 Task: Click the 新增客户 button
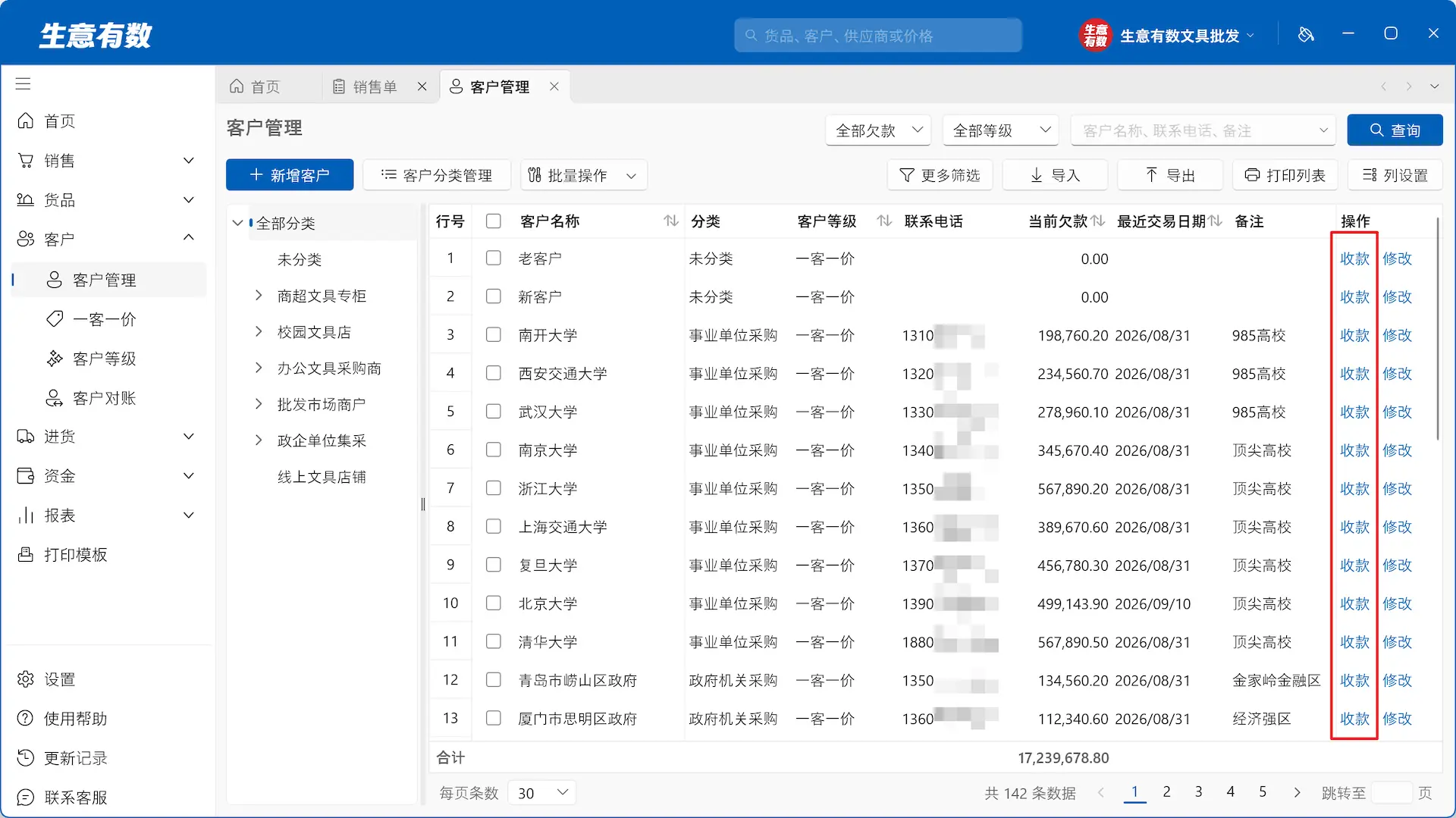290,175
